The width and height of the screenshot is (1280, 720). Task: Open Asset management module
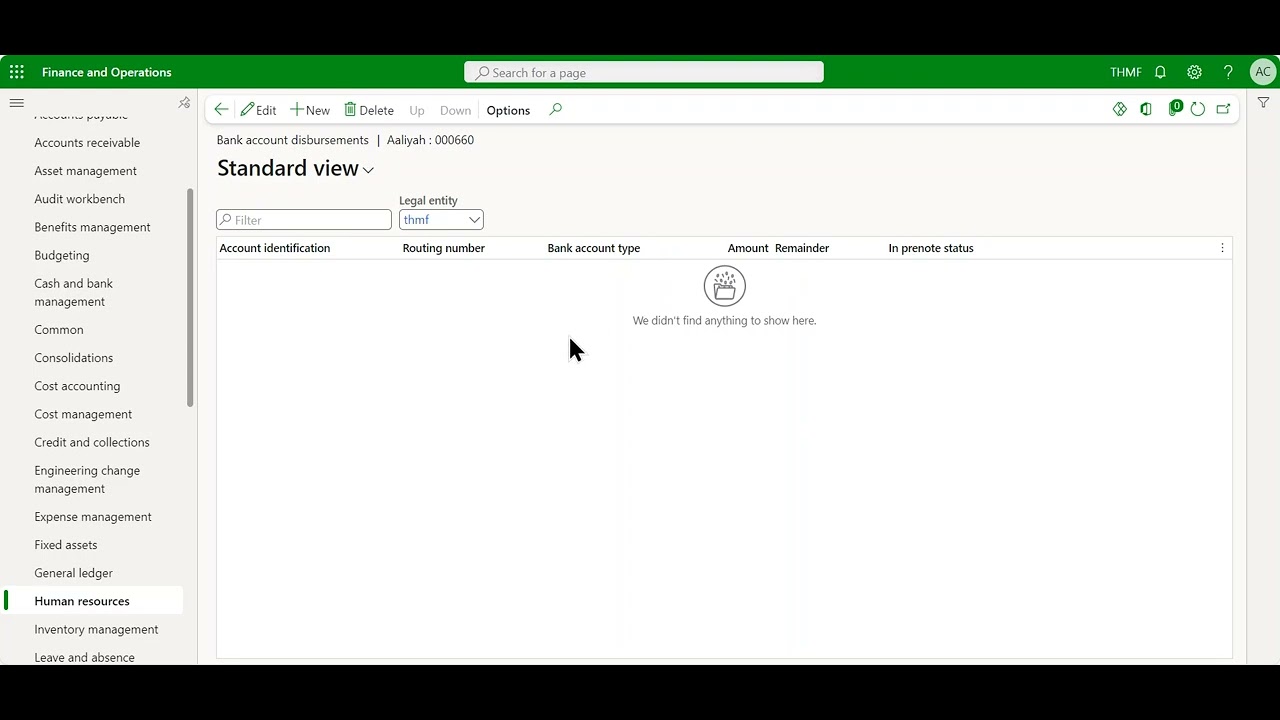click(x=85, y=171)
